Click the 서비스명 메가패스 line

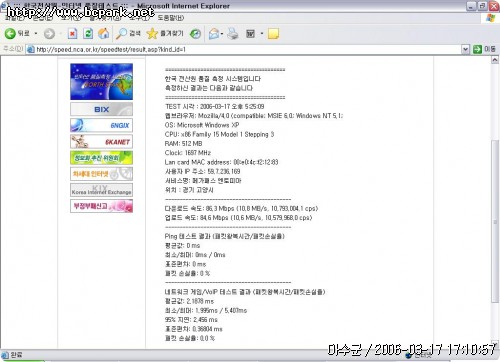[x=203, y=181]
